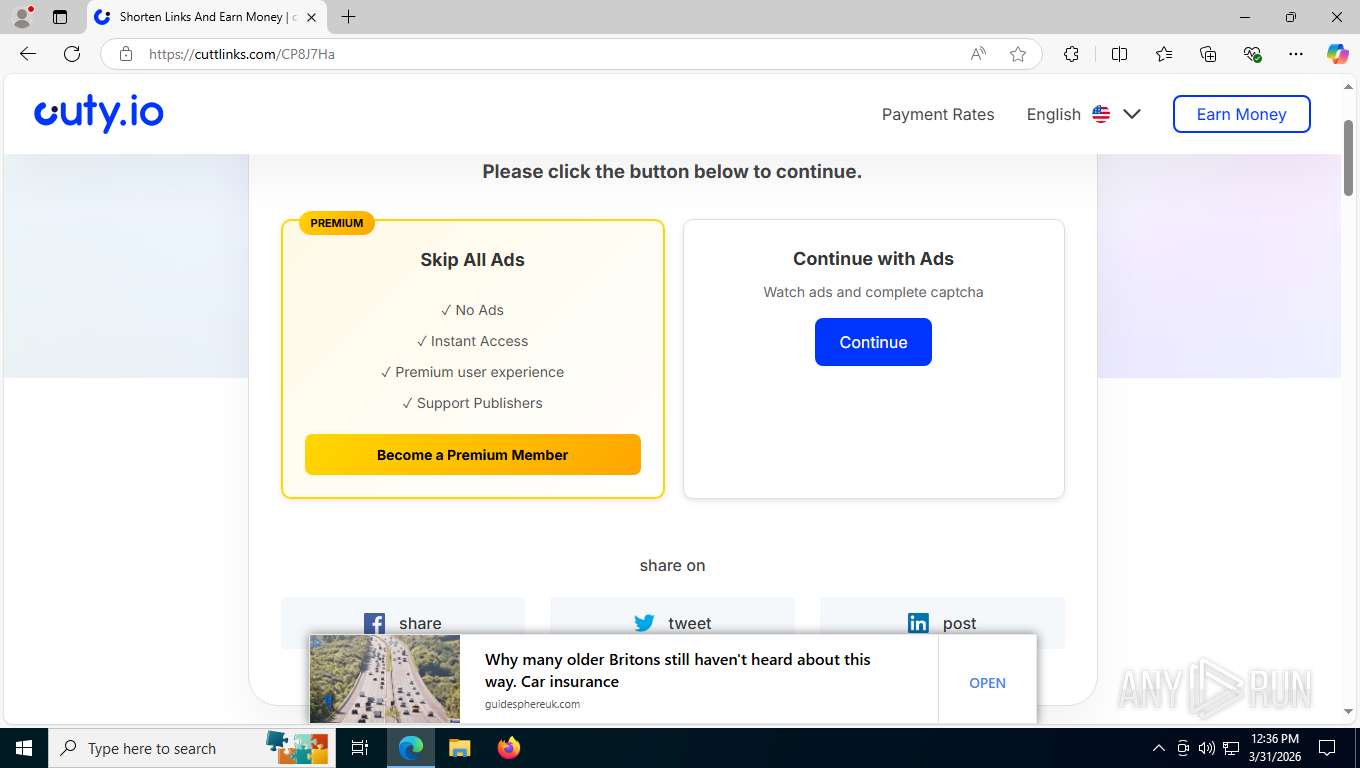This screenshot has height=768, width=1360.
Task: View site info via padlock icon
Action: click(126, 54)
